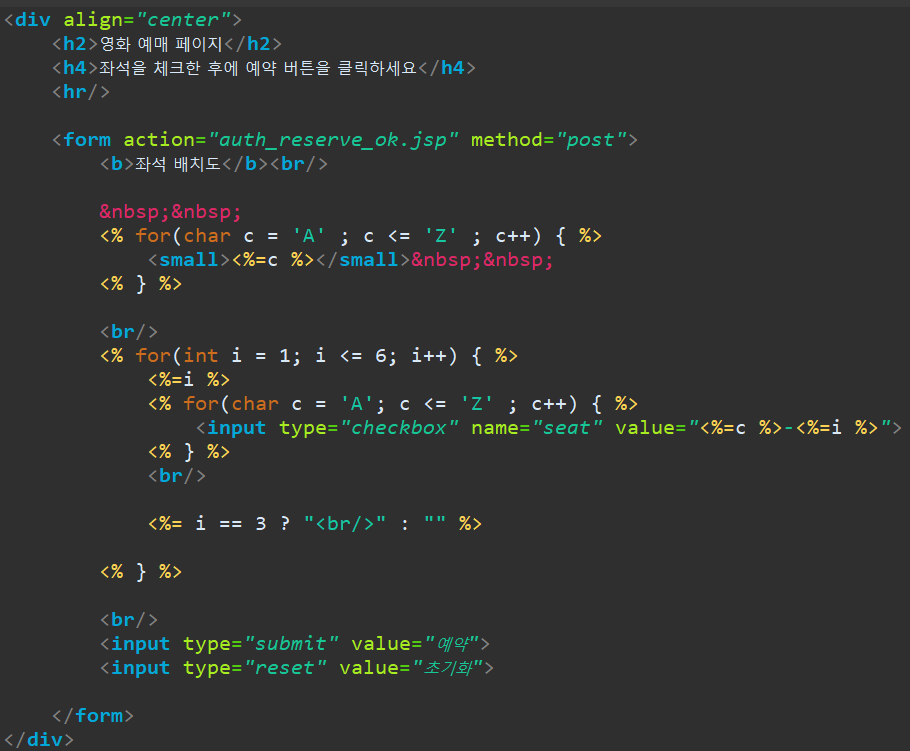The image size is (910, 751).
Task: Click the opening div align center tag
Action: pos(122,20)
